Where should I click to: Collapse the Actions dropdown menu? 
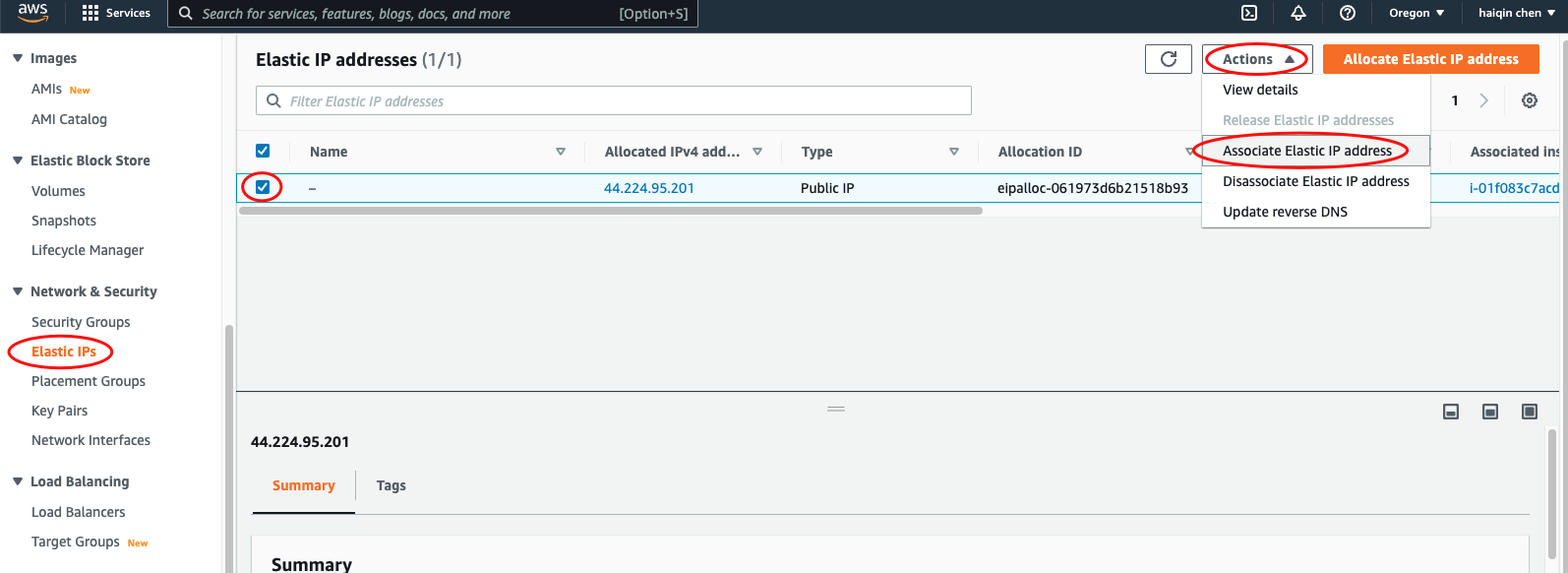1257,59
